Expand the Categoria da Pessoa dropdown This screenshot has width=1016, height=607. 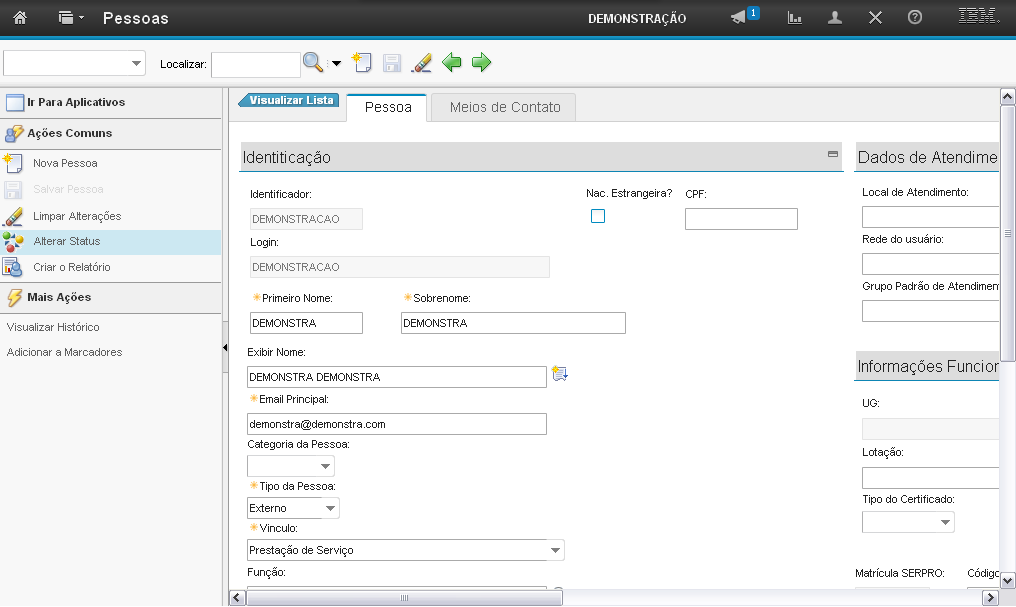click(325, 467)
